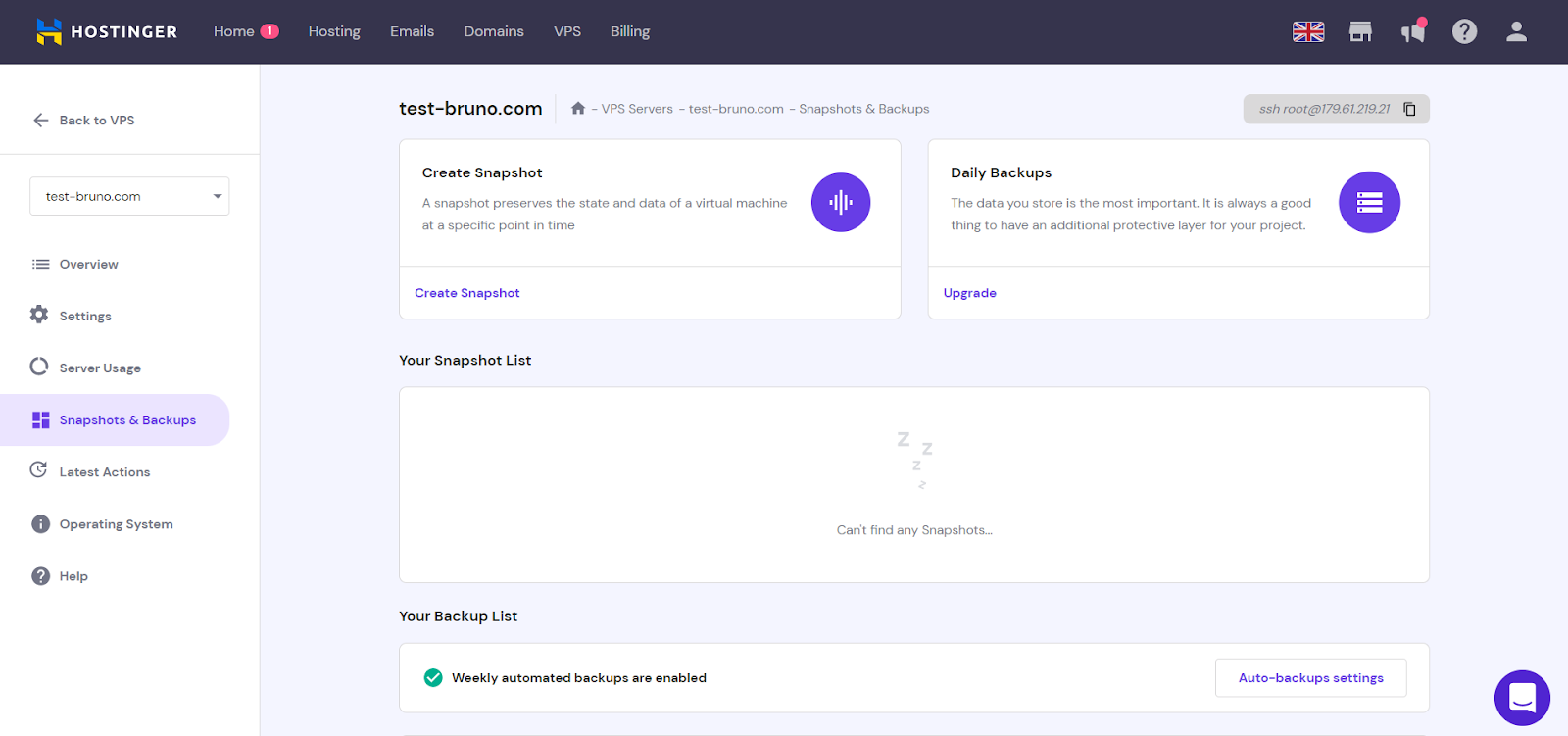Open the store marketplace icon

1360,32
